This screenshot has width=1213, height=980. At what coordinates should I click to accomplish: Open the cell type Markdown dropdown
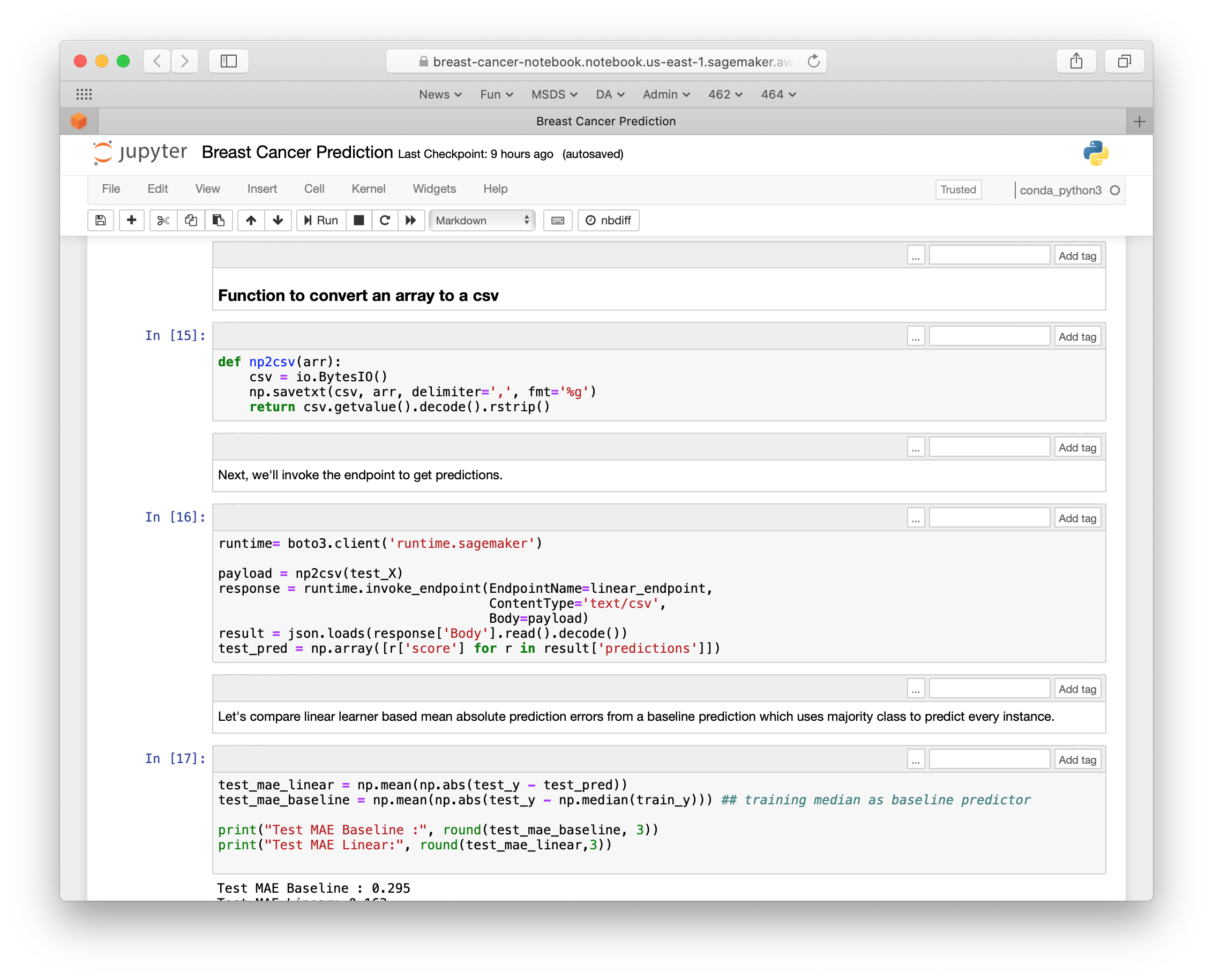coord(482,220)
